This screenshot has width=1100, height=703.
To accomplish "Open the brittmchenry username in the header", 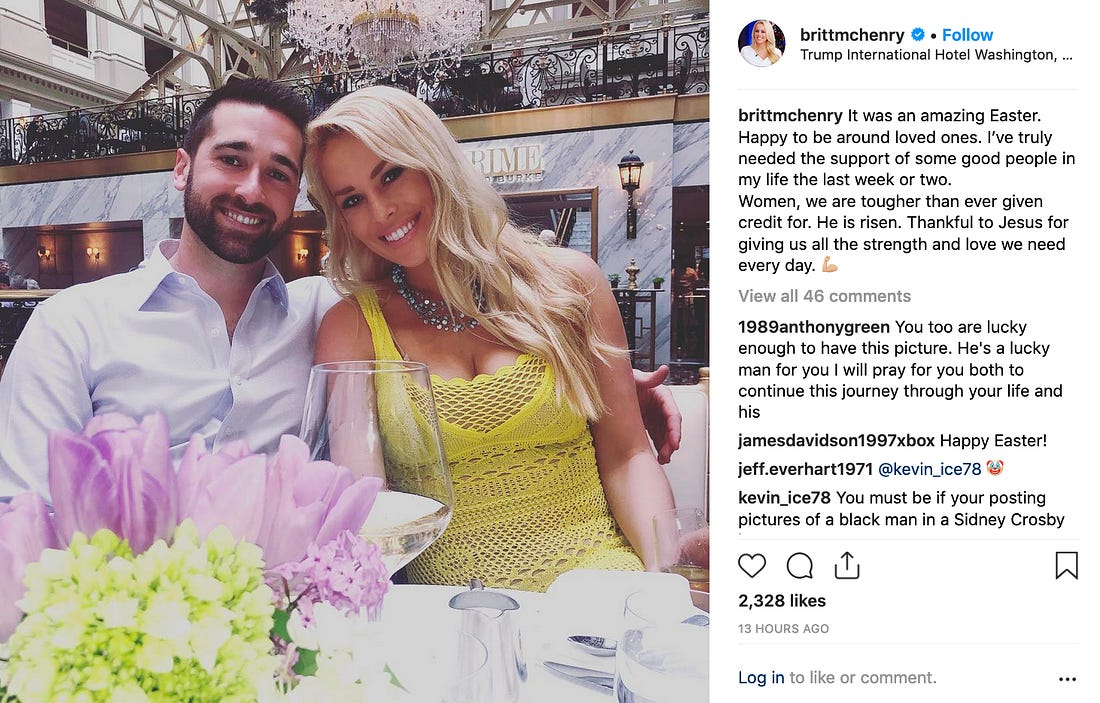I will click(852, 34).
